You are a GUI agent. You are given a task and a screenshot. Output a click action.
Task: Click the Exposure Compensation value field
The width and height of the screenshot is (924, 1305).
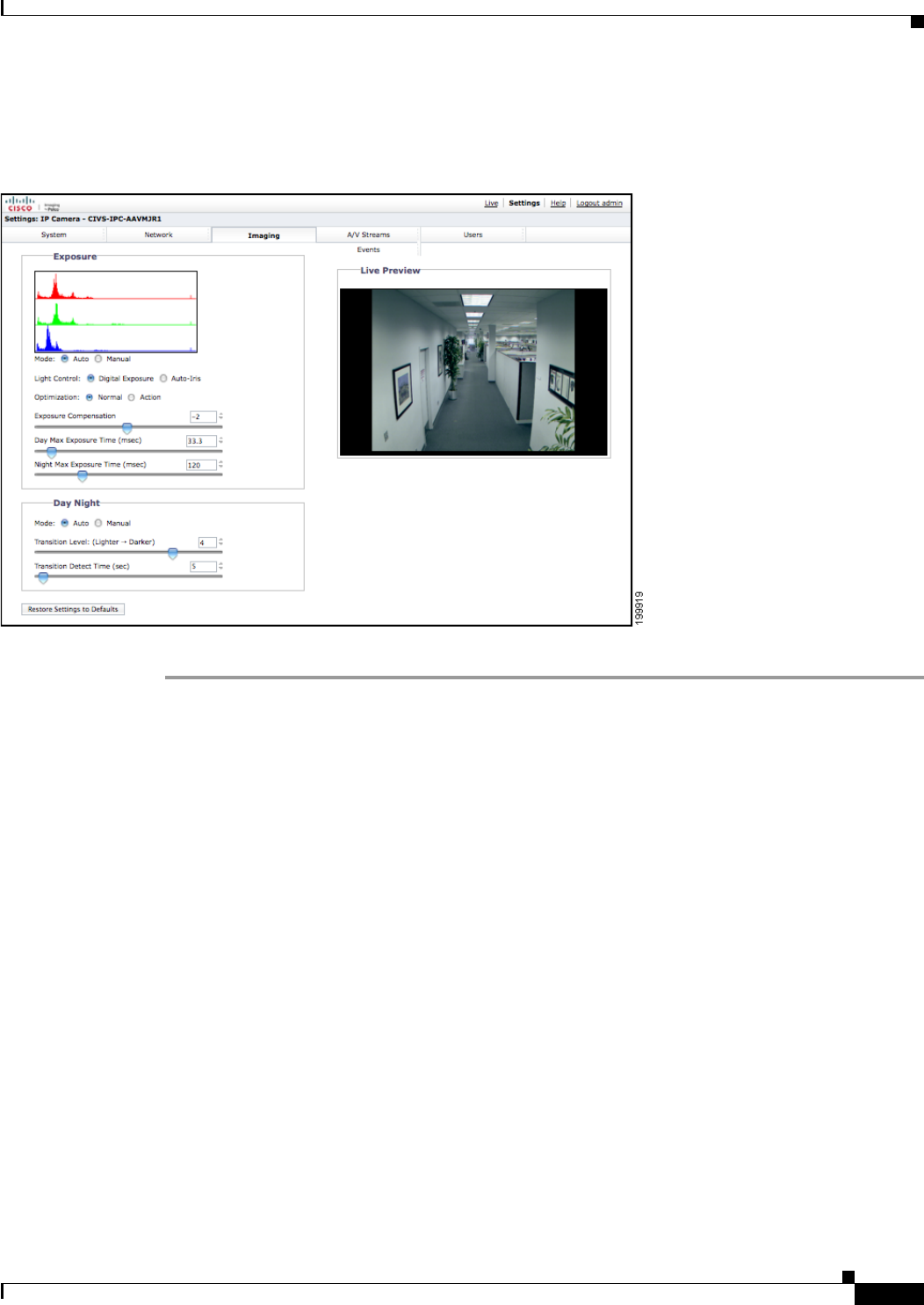[203, 417]
